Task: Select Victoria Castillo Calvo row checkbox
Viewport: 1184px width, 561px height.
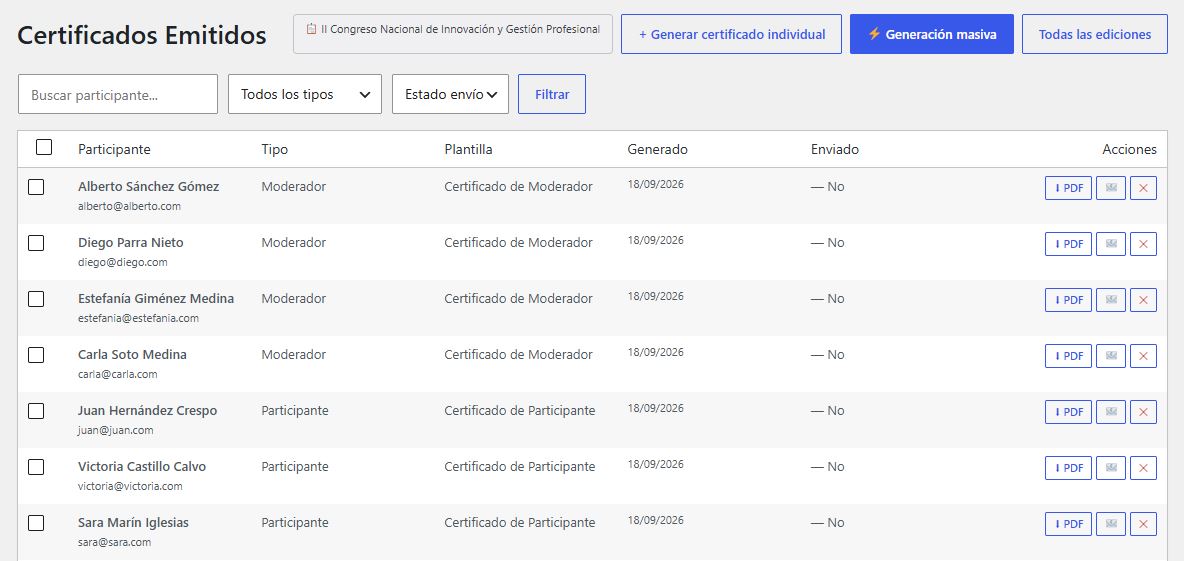Action: (x=36, y=467)
